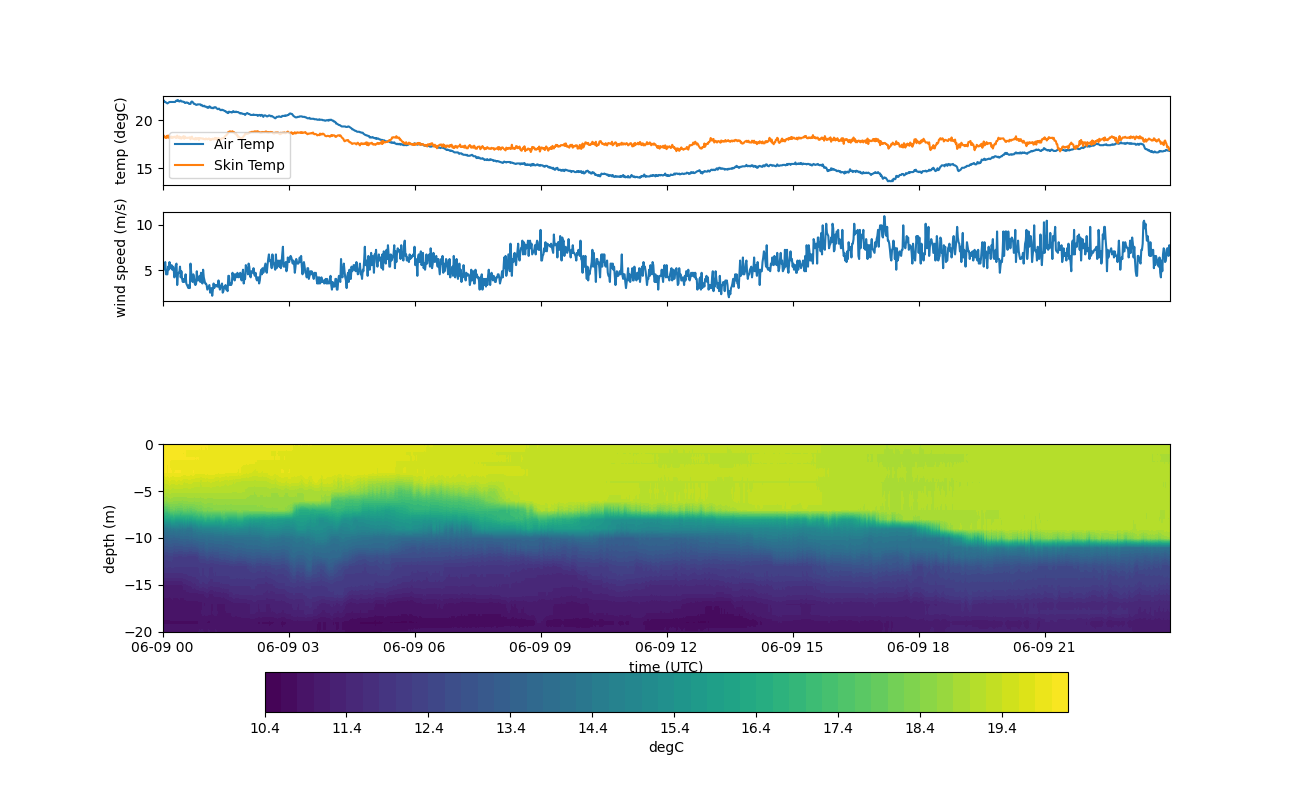This screenshot has height=800, width=1300.
Task: Select the 'depth (m)' y-axis label
Action: (110, 539)
